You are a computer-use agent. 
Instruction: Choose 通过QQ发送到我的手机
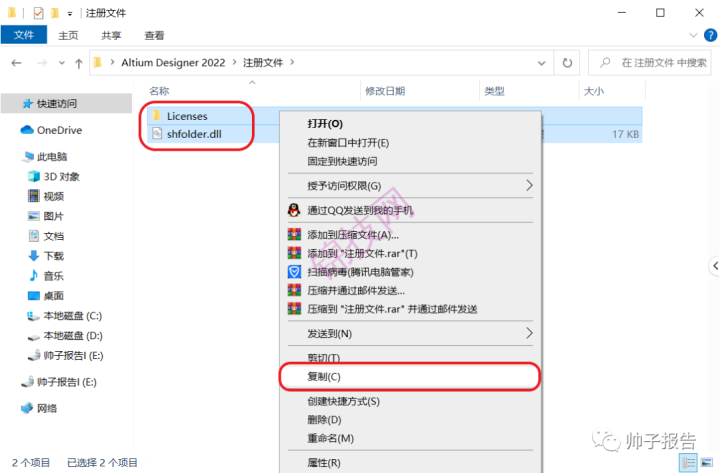click(411, 210)
